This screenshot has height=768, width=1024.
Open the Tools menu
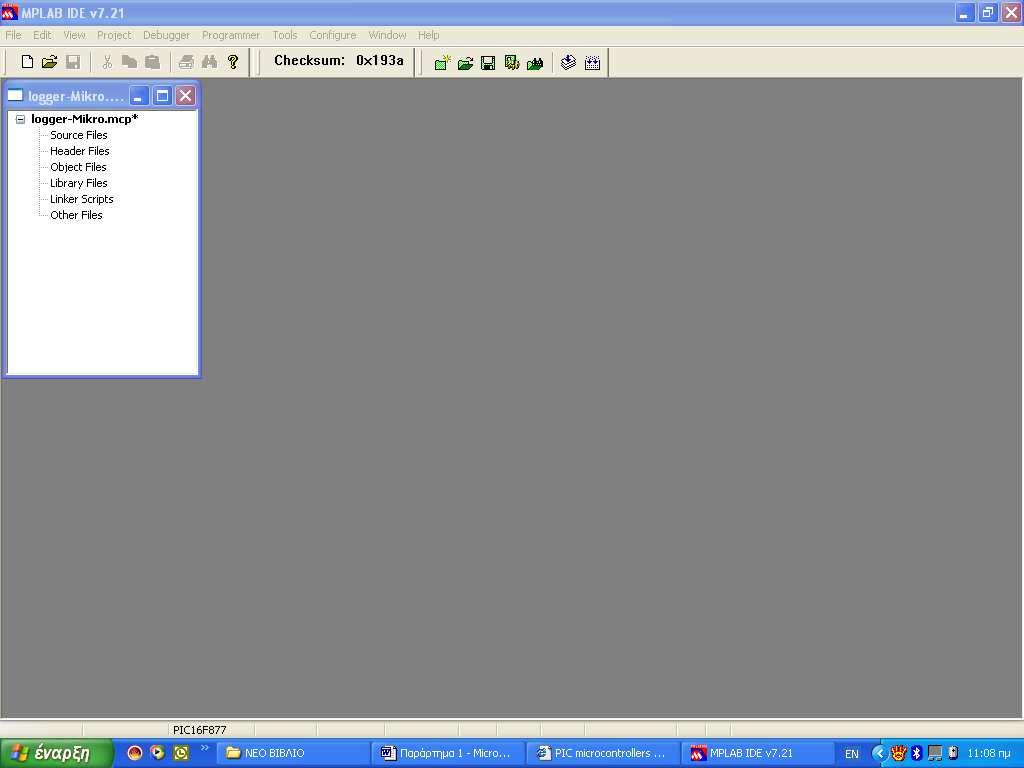coord(285,35)
